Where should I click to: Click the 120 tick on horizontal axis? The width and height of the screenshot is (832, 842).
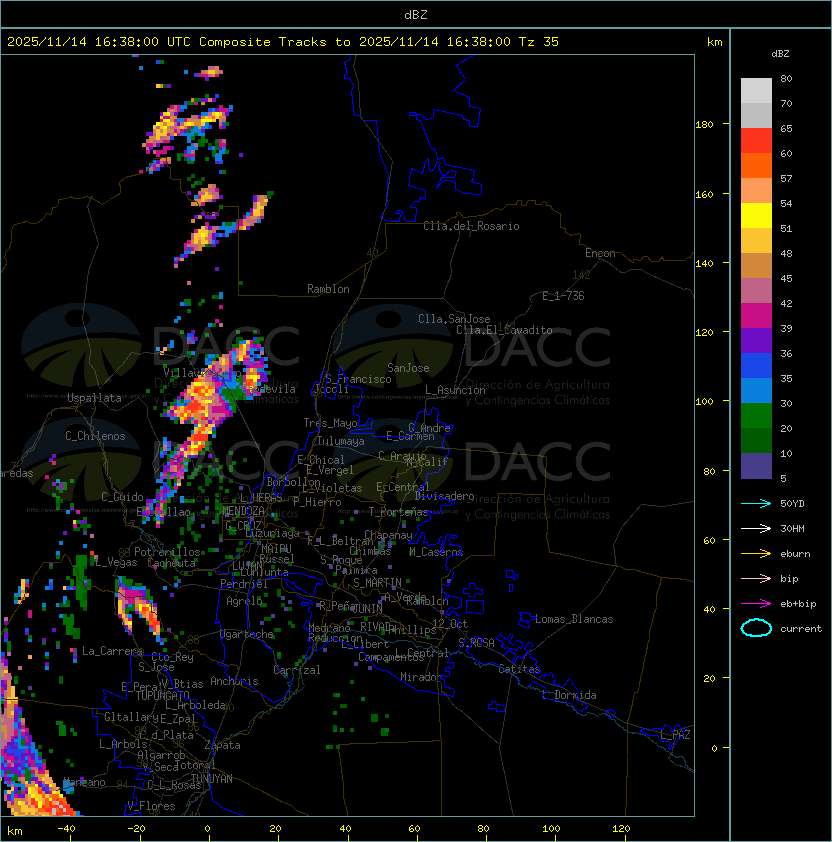[621, 829]
